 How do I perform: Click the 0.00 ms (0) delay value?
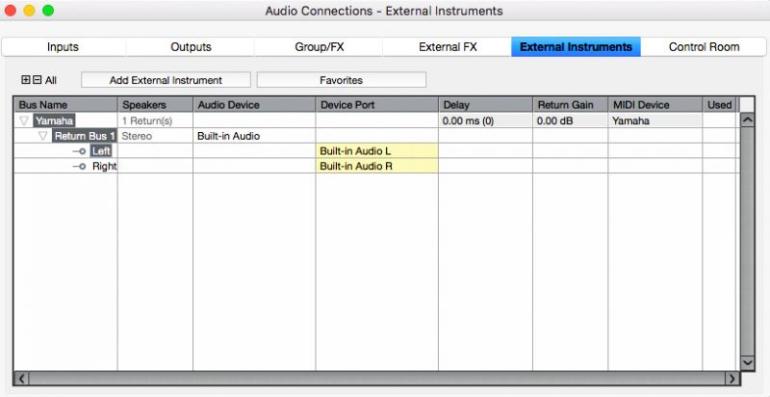tap(485, 121)
